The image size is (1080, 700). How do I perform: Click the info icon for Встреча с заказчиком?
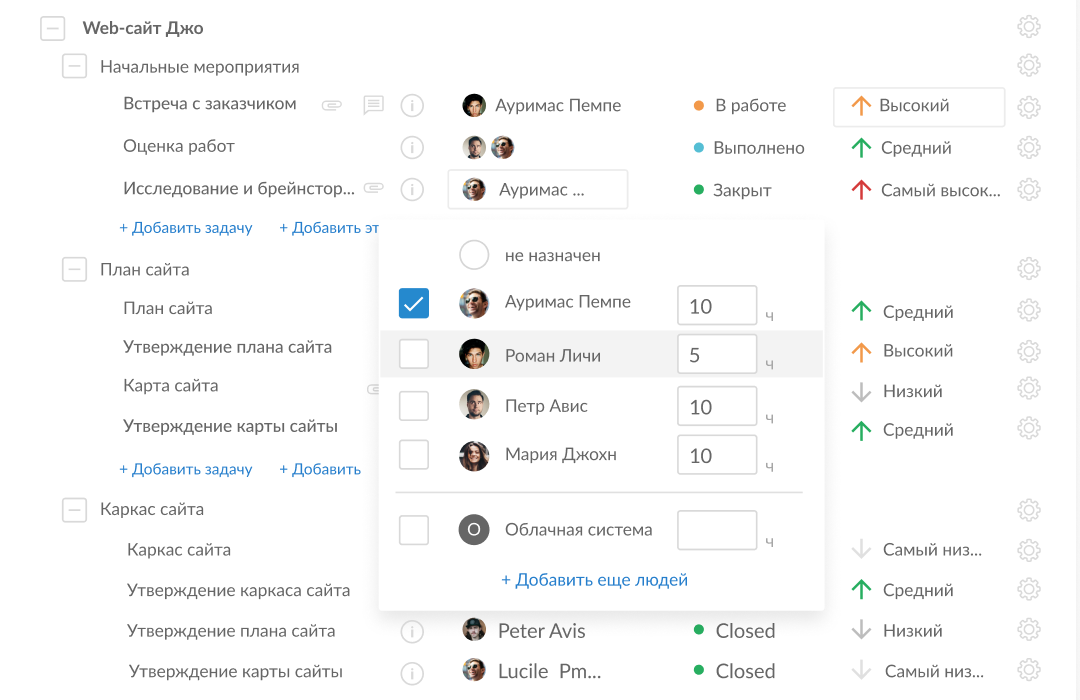(x=412, y=105)
